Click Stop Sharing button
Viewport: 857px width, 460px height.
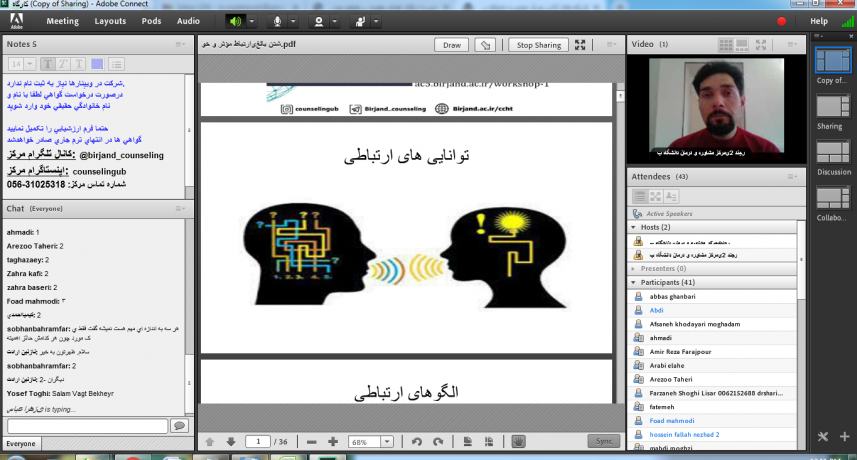(538, 45)
